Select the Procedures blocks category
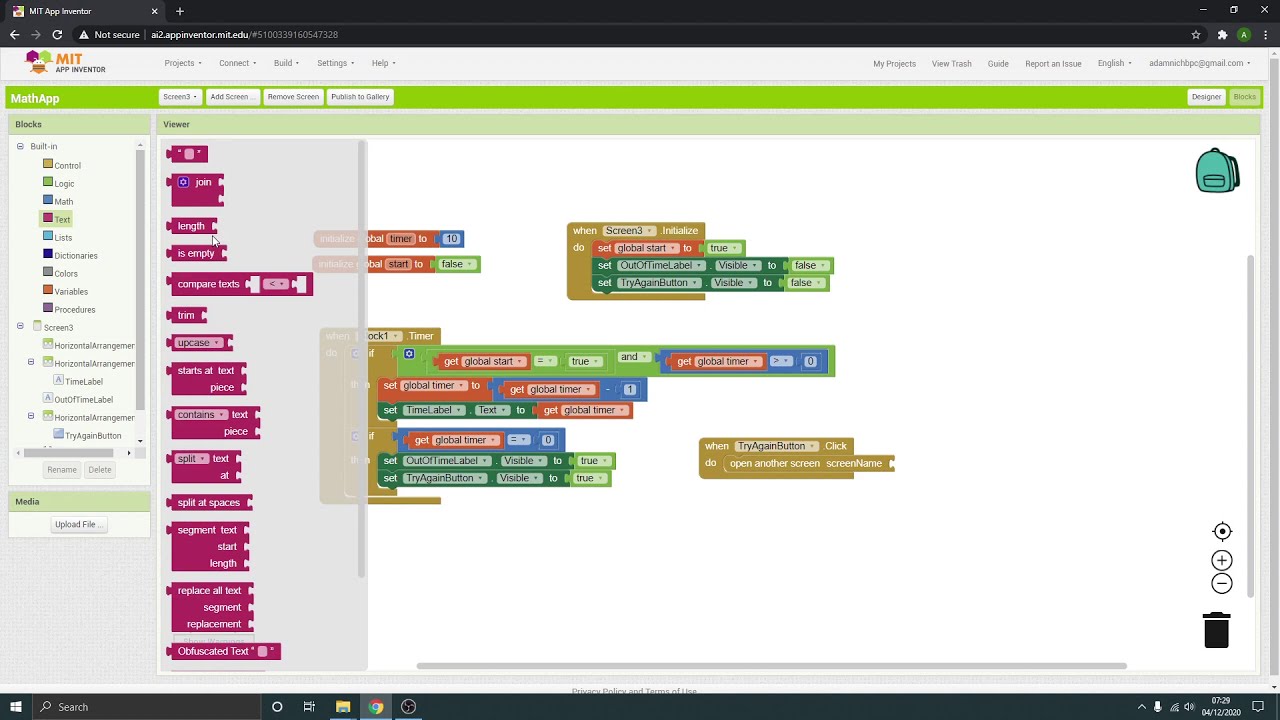The image size is (1280, 720). [75, 310]
